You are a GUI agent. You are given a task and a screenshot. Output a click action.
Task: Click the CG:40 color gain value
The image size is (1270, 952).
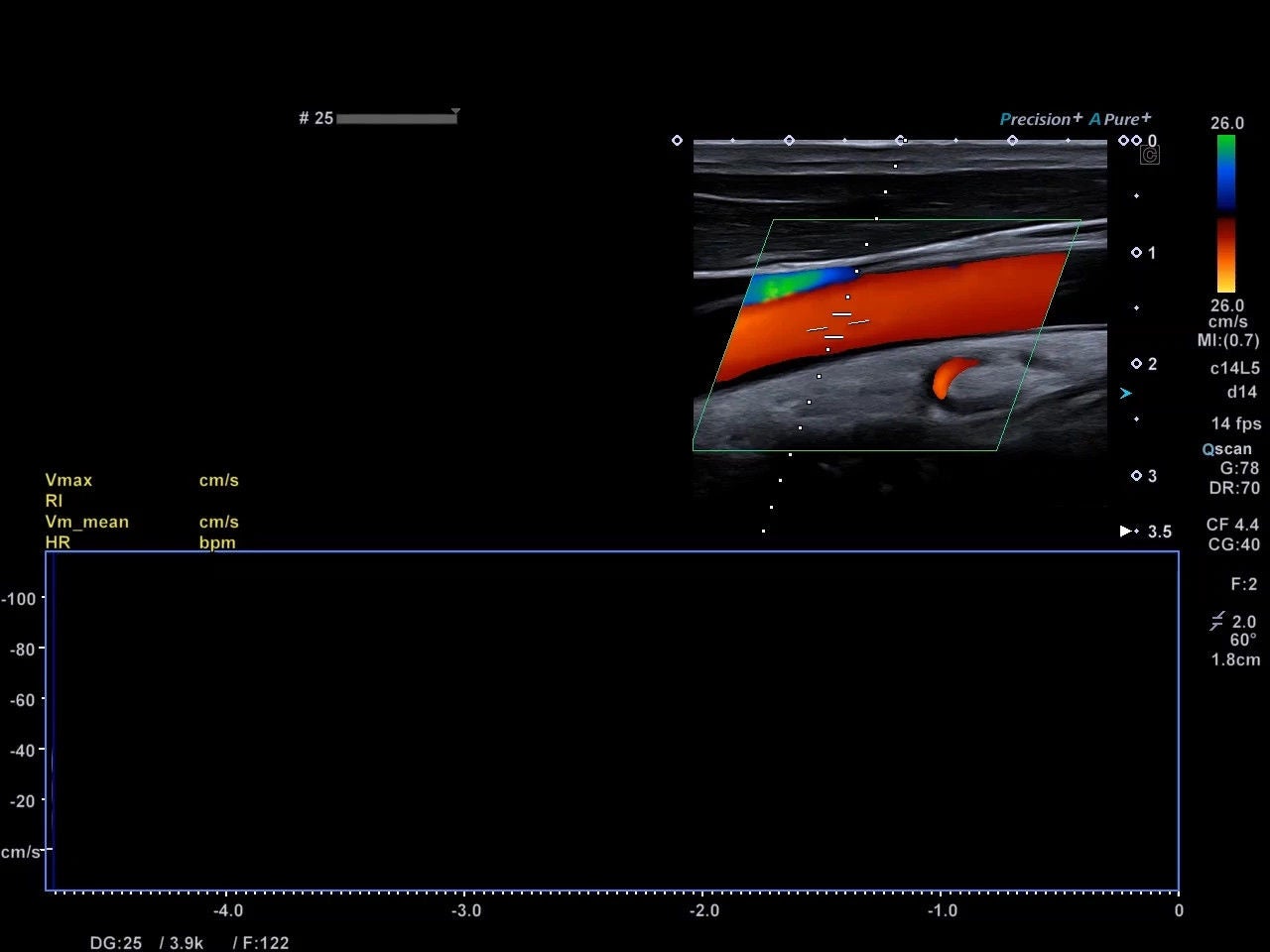[1234, 544]
